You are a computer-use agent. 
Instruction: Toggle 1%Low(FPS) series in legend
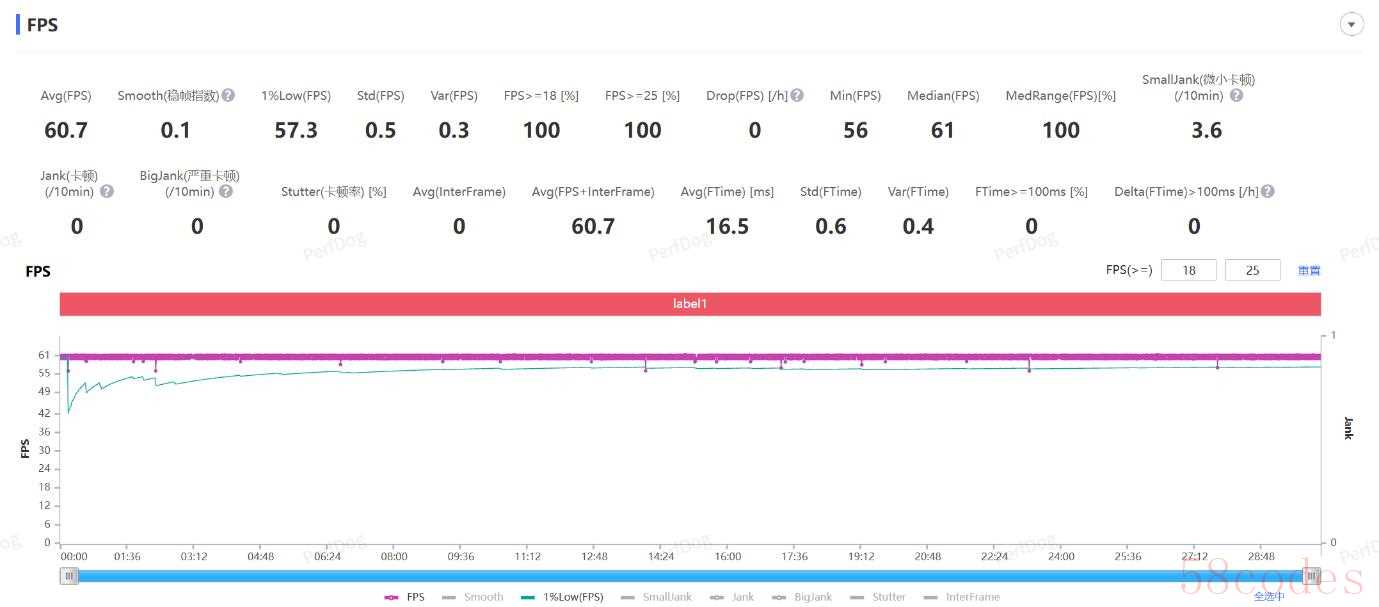[562, 597]
